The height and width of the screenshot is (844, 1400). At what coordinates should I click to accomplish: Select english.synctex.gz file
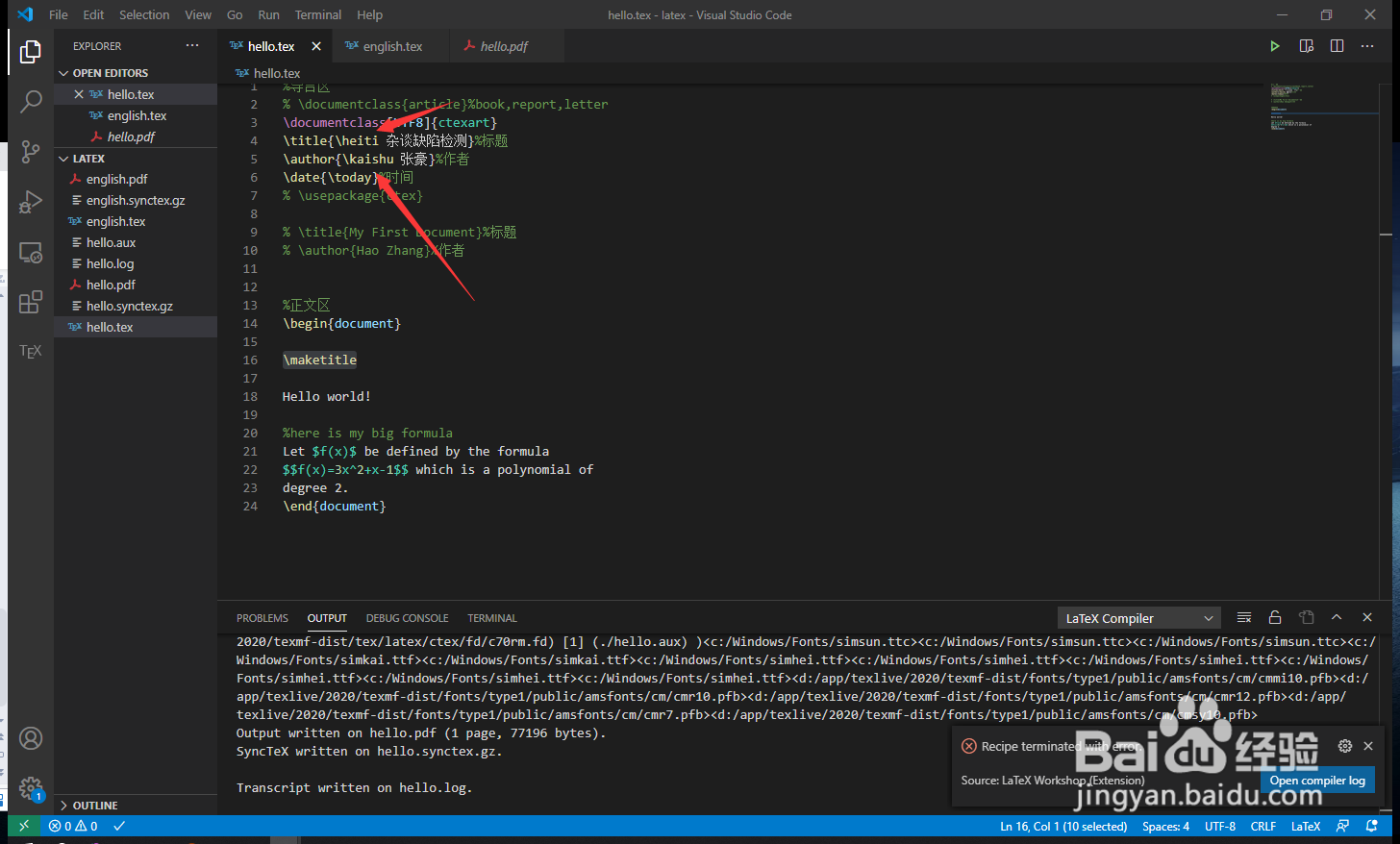click(x=136, y=200)
